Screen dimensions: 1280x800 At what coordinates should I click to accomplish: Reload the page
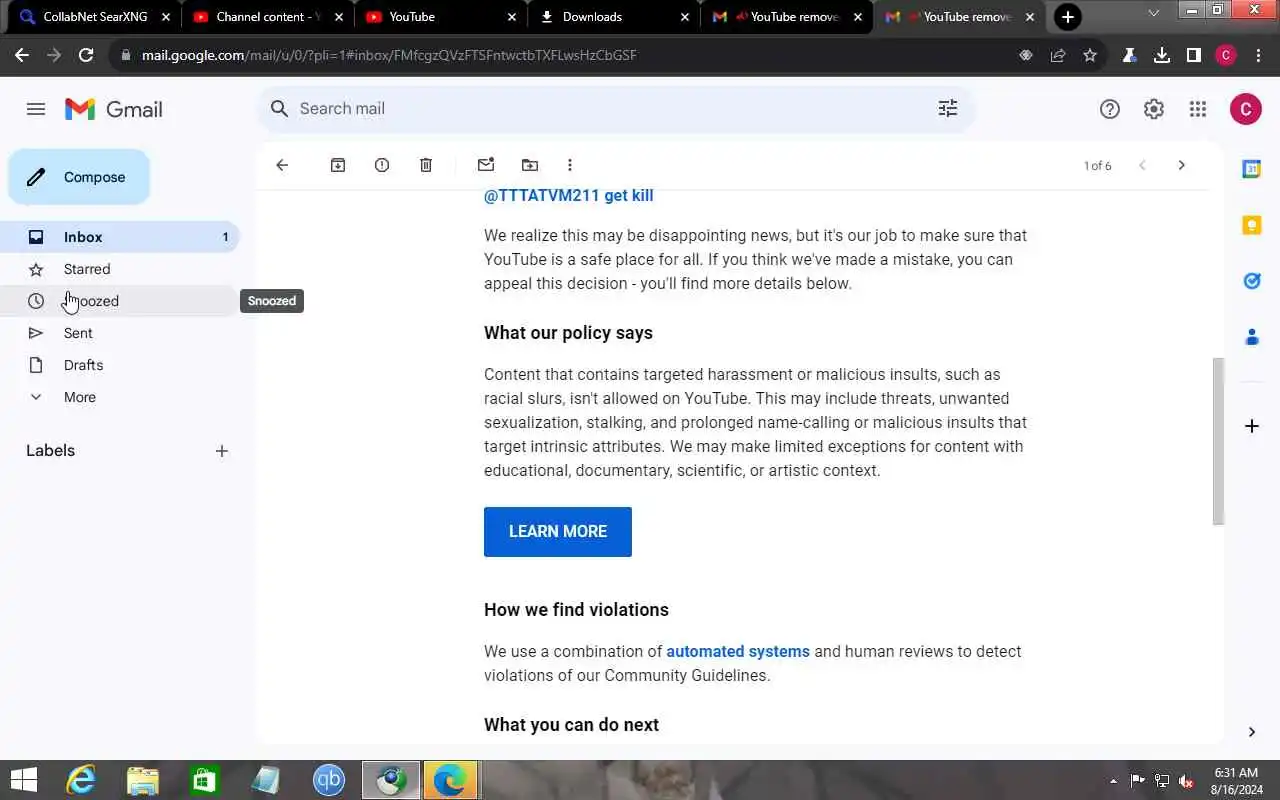(86, 55)
